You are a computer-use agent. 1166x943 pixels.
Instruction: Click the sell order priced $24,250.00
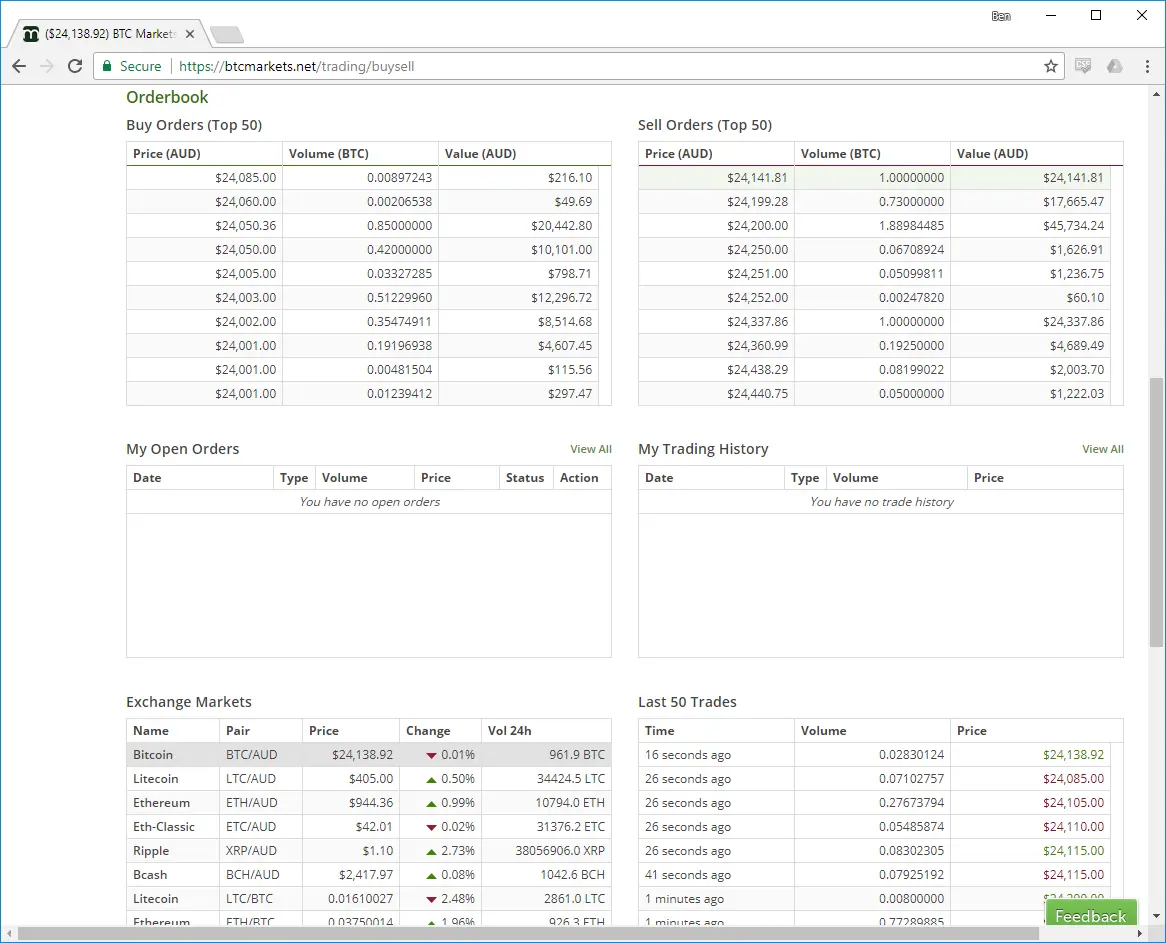tap(758, 250)
